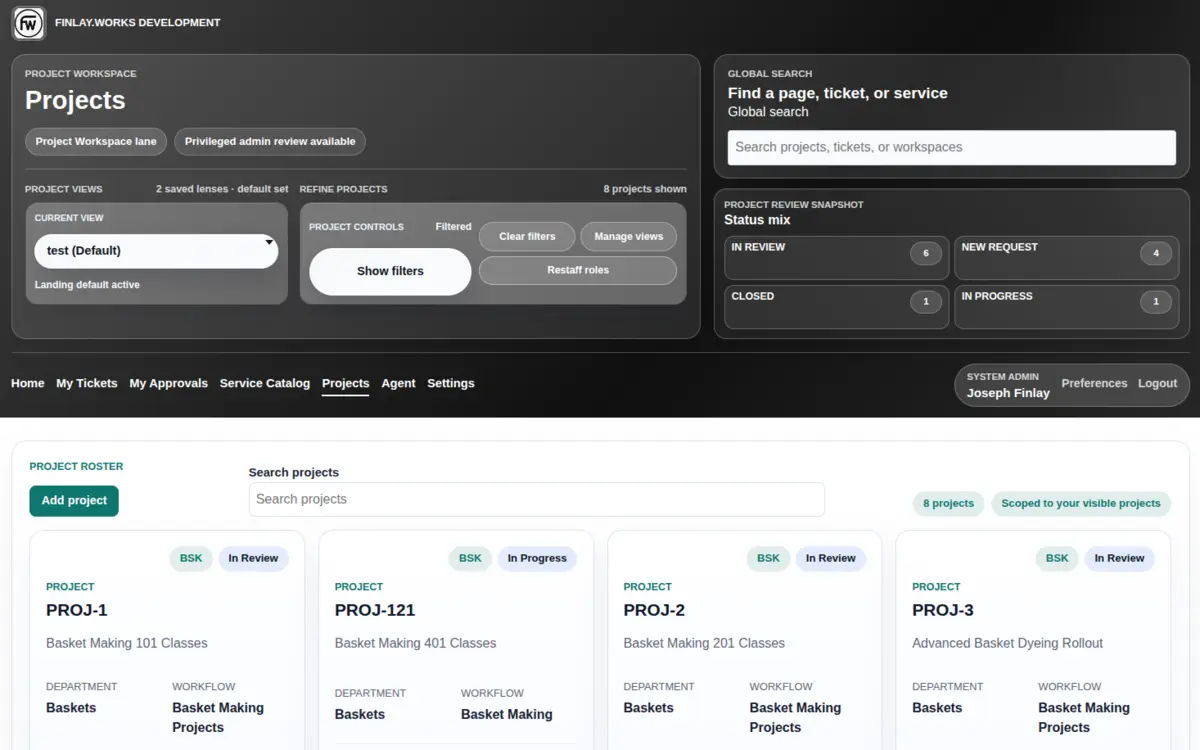Click the 8 projects shown label
The height and width of the screenshot is (750, 1200).
(645, 189)
